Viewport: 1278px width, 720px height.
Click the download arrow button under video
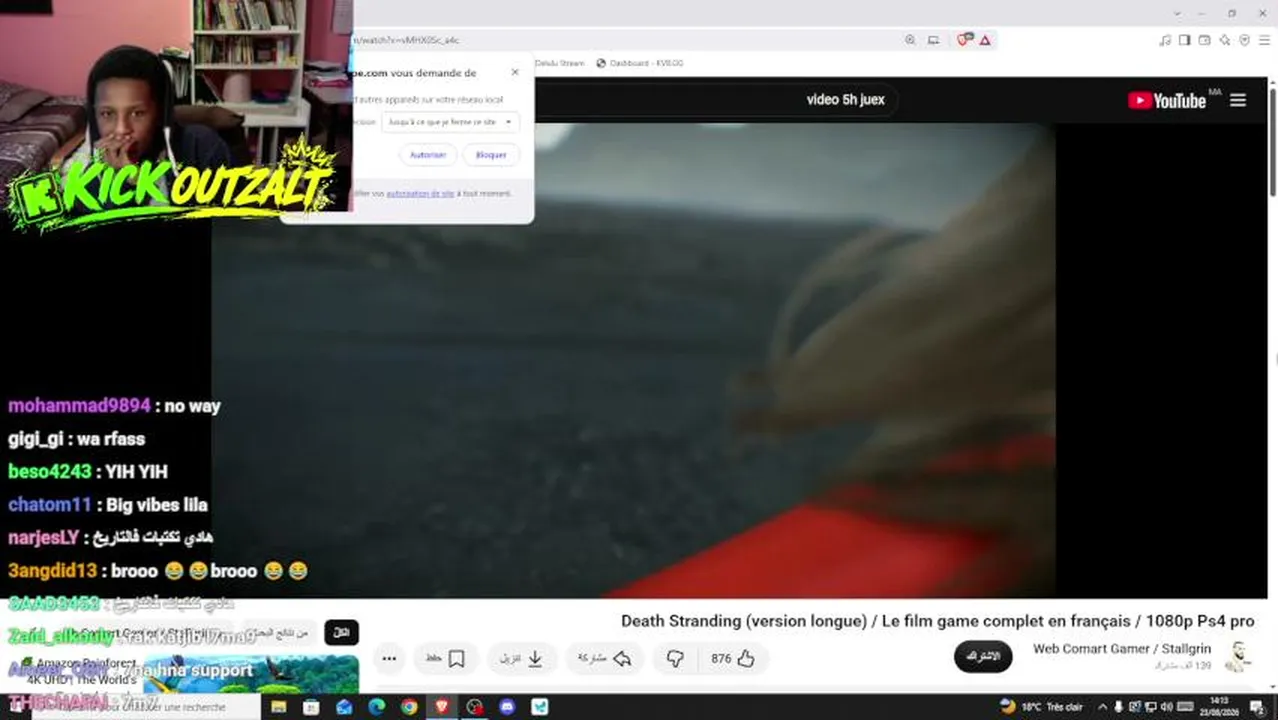(x=522, y=658)
